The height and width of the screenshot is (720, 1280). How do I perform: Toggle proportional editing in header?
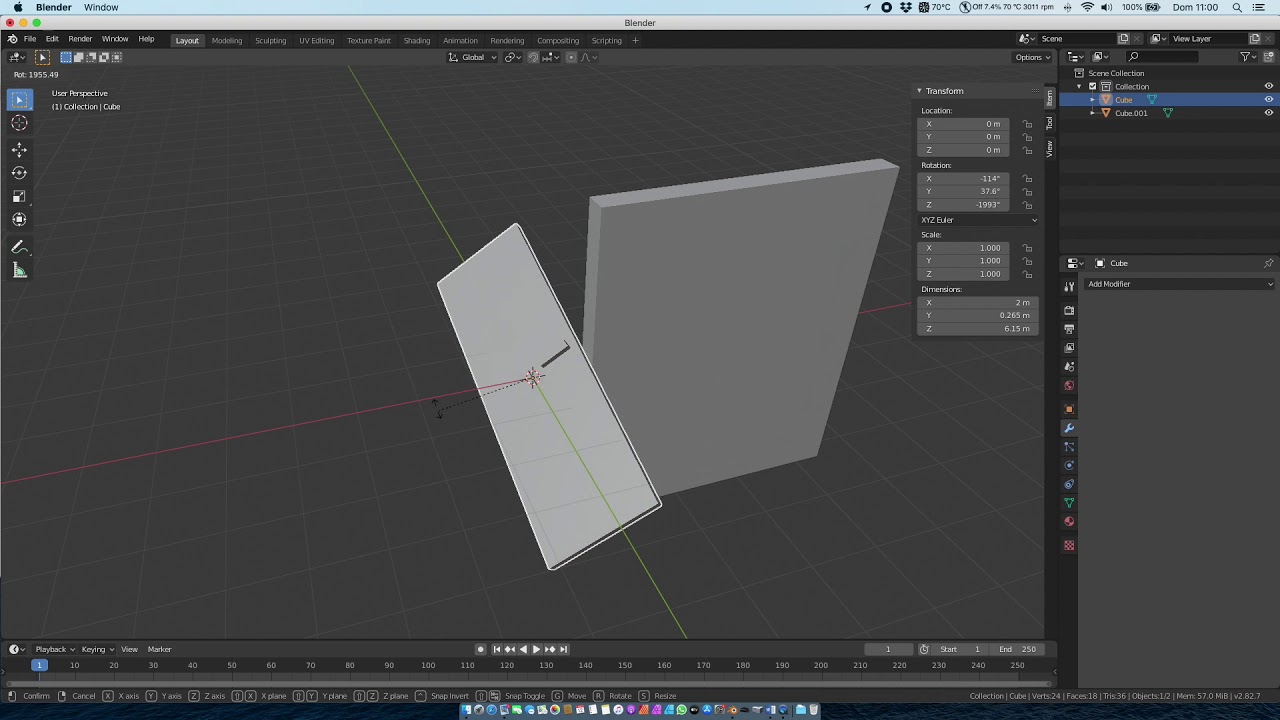click(571, 57)
